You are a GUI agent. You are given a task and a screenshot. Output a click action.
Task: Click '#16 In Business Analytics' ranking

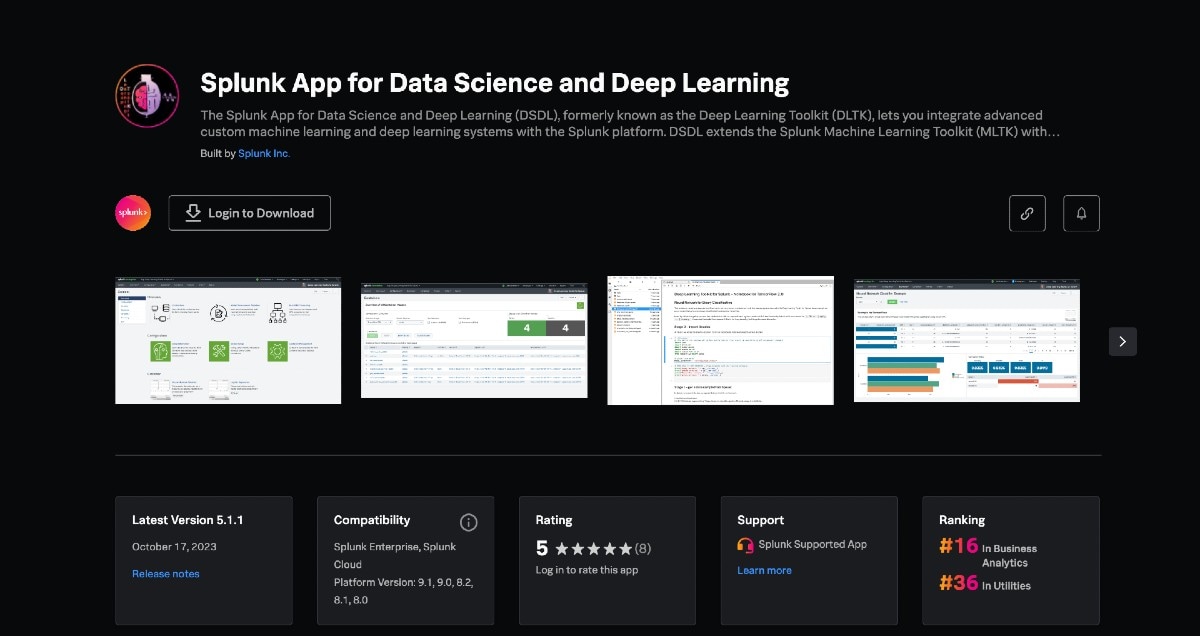tap(988, 552)
